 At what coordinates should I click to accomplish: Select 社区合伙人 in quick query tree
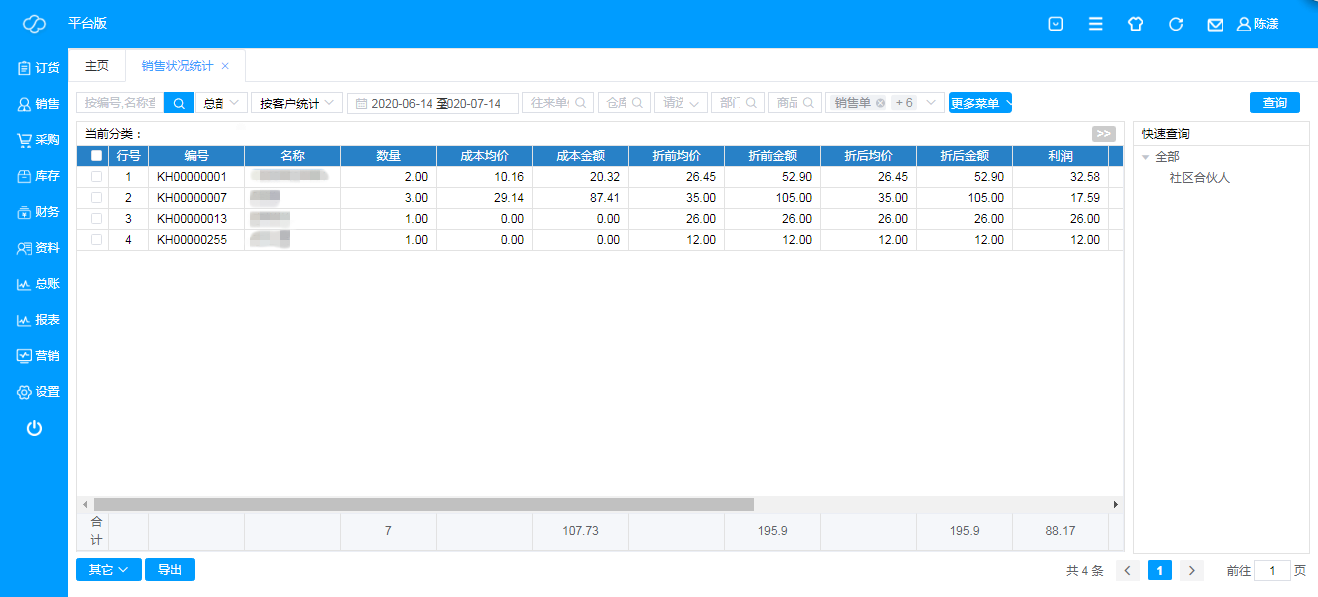[x=1199, y=178]
